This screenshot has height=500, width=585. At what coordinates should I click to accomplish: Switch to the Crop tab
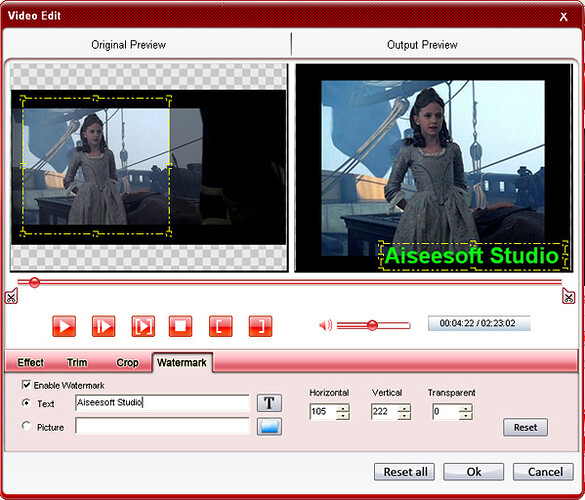(127, 363)
